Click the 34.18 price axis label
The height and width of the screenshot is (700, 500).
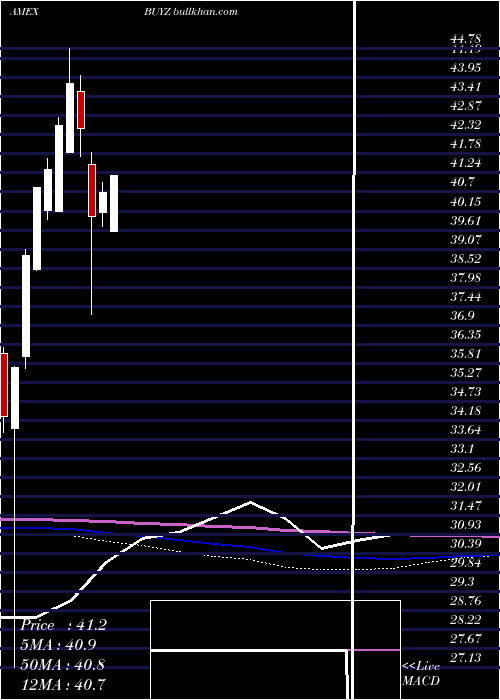click(x=465, y=411)
